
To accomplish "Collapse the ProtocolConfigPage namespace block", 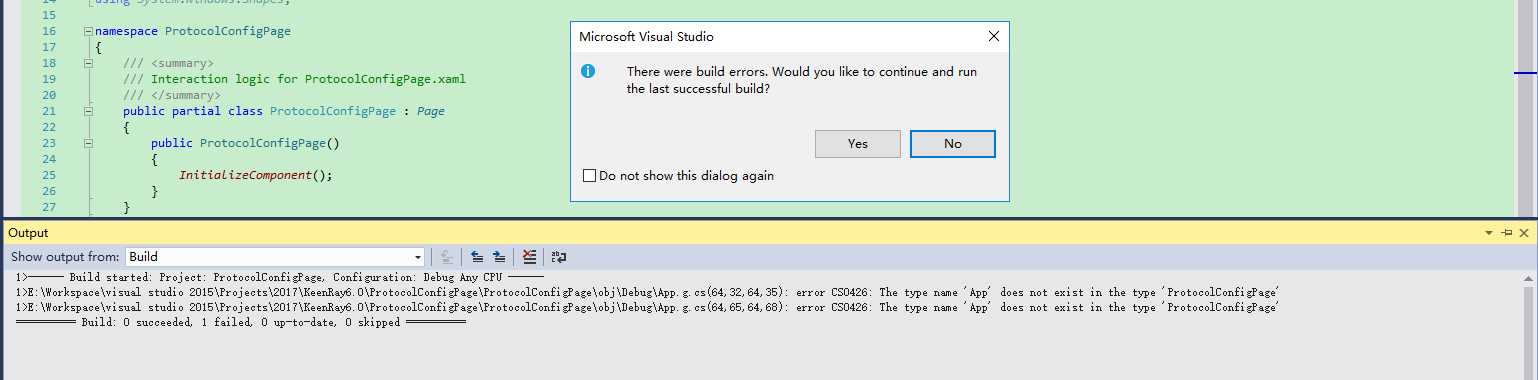I will coord(89,32).
